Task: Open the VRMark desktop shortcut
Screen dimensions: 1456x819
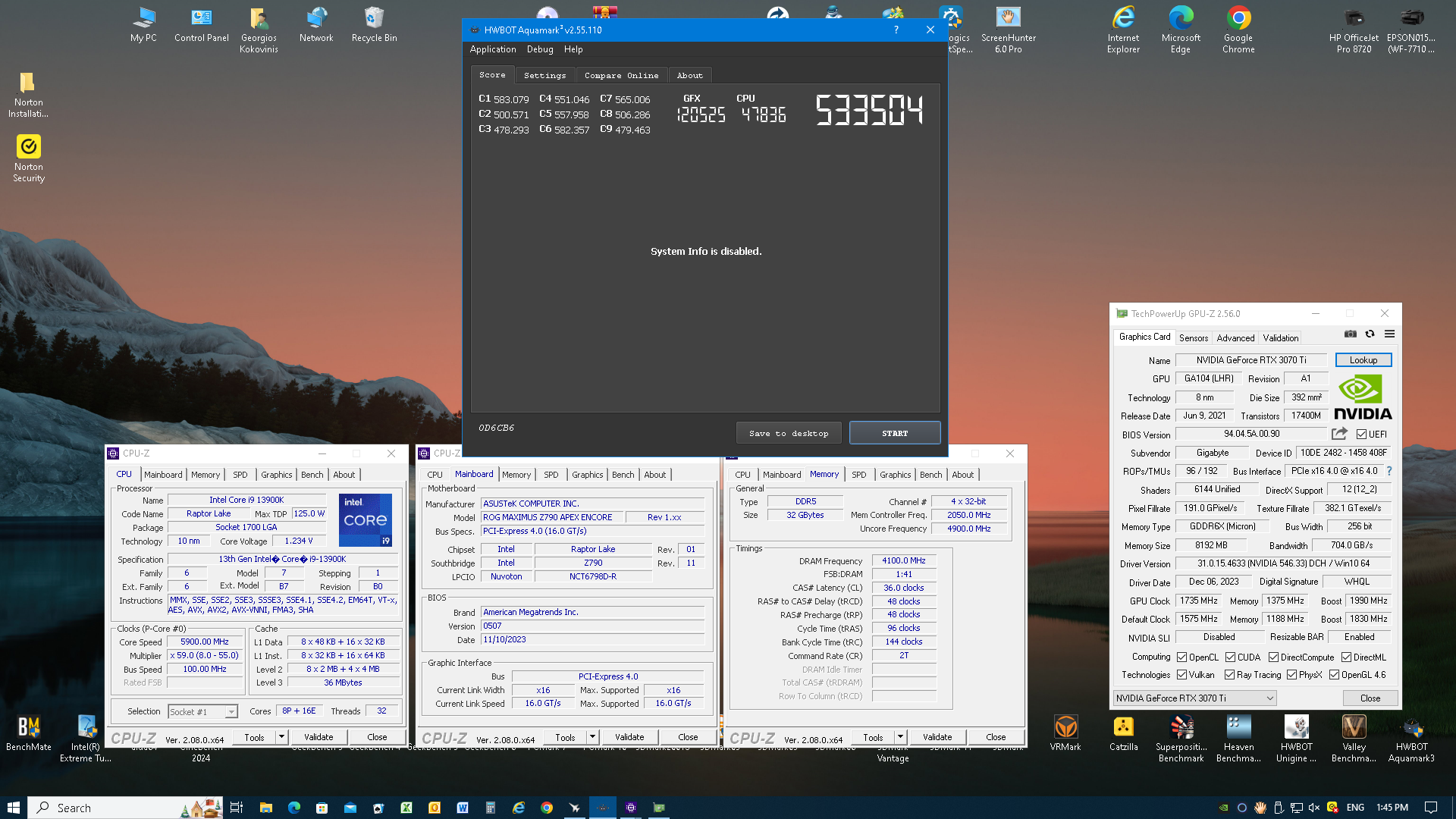Action: (1065, 733)
